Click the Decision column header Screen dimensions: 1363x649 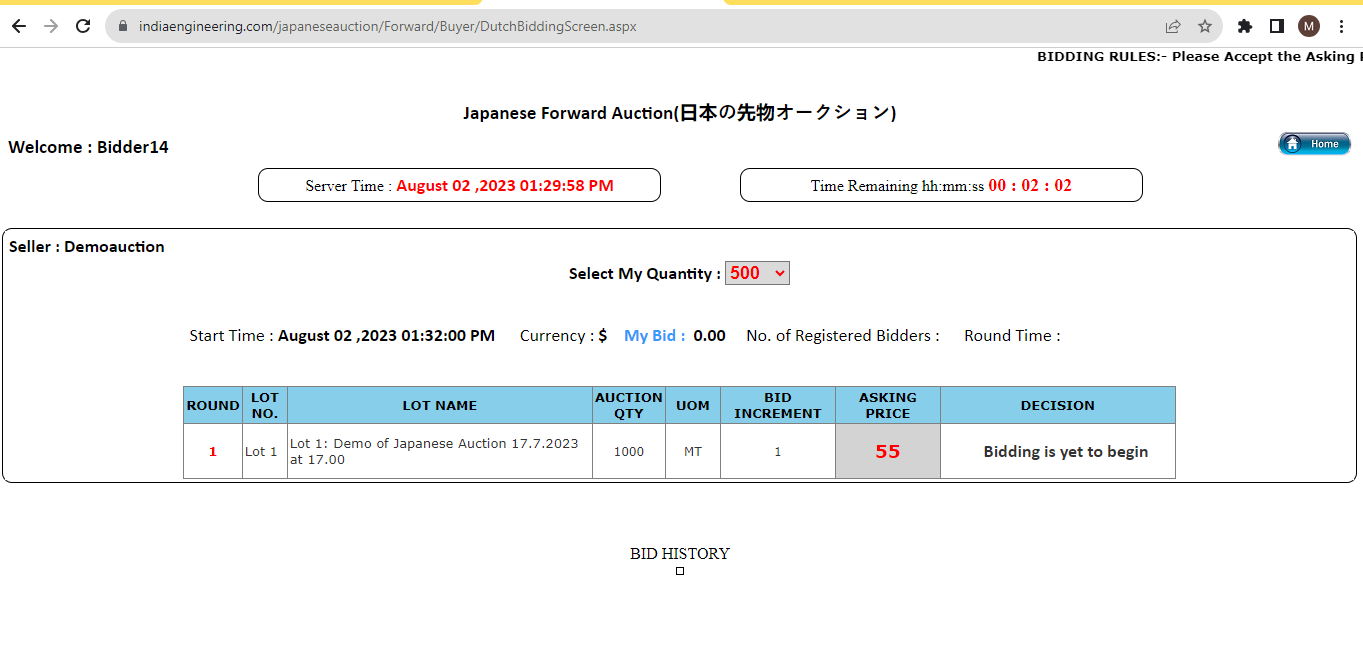click(x=1058, y=405)
